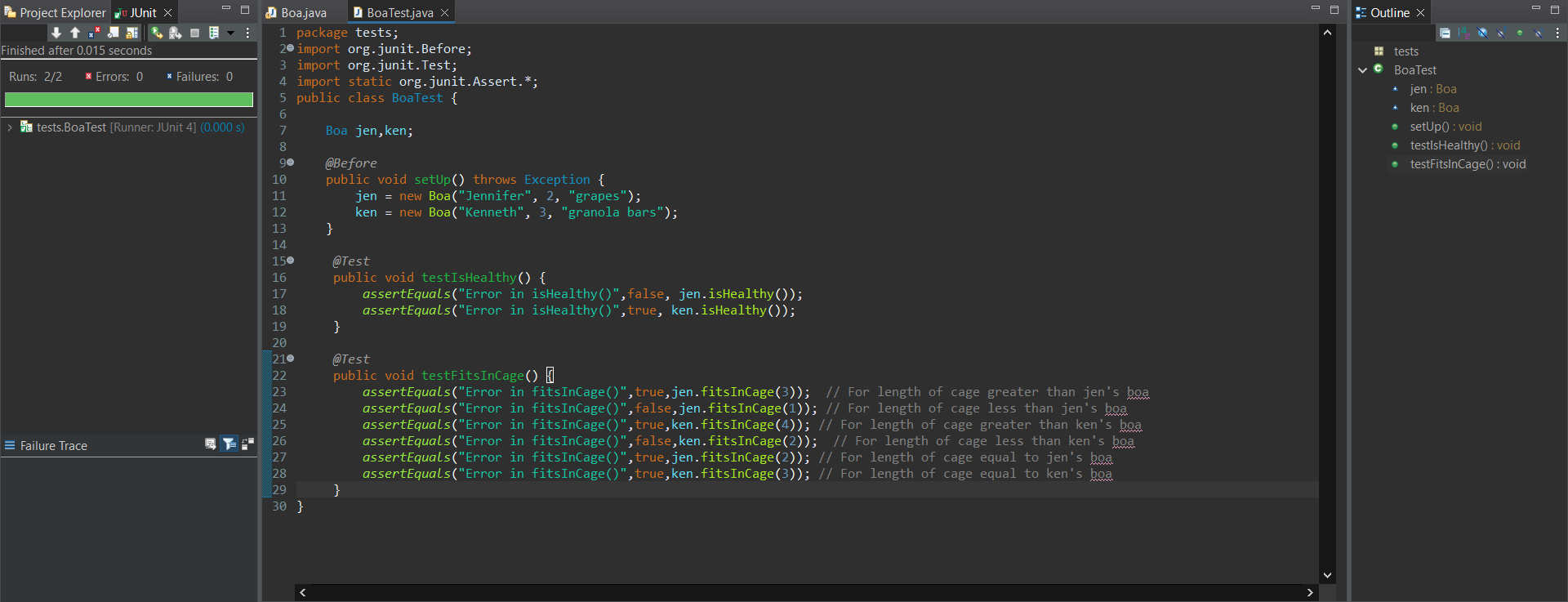
Task: Click Rerun Test – Failures First icon
Action: (176, 33)
